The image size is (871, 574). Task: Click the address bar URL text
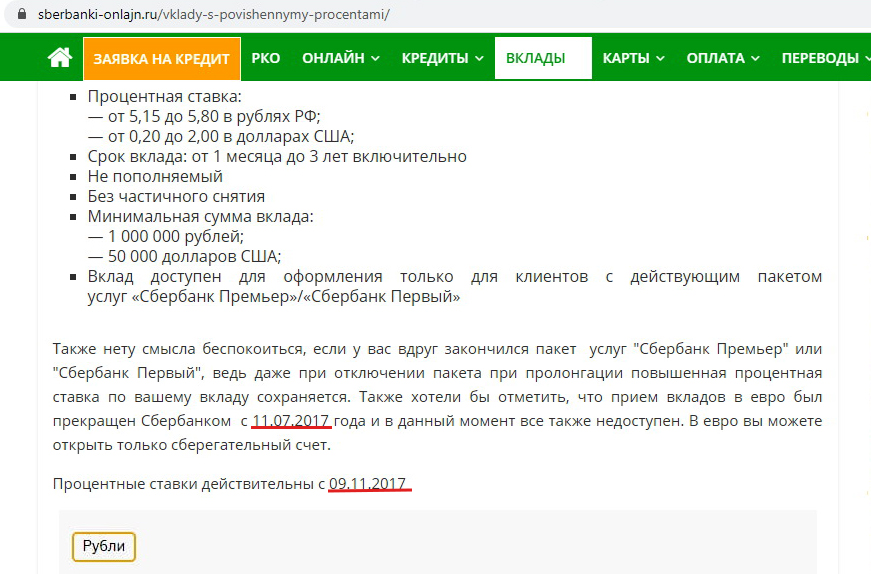pos(214,14)
